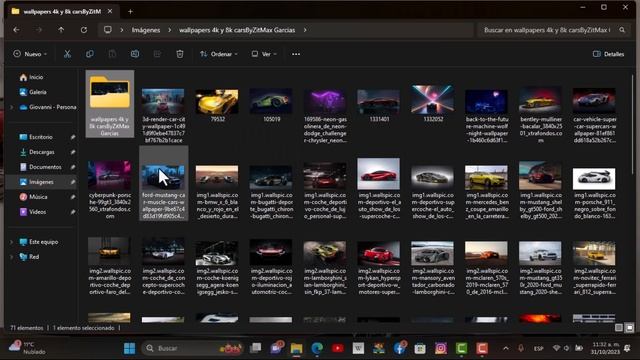Click the Copy icon in toolbar
The image size is (640, 360).
click(x=89, y=54)
